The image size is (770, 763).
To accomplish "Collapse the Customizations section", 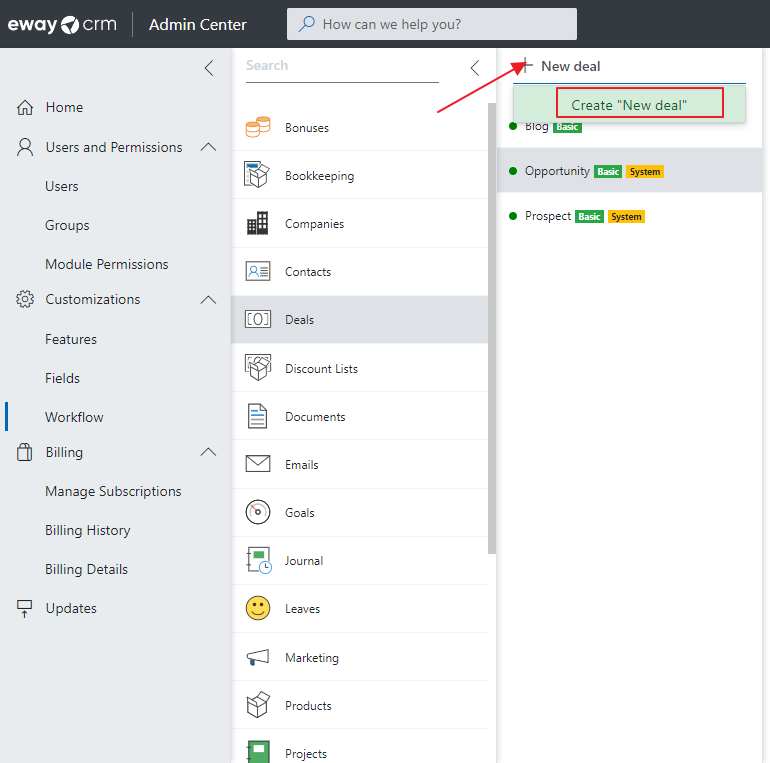I will point(208,300).
